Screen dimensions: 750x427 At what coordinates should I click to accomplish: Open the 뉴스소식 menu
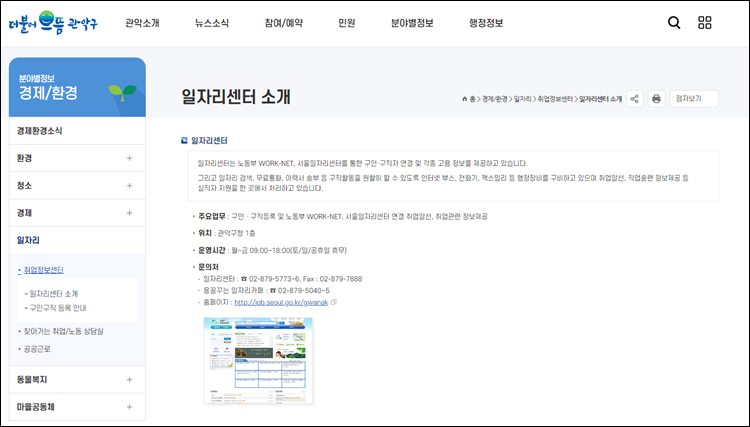pyautogui.click(x=212, y=23)
